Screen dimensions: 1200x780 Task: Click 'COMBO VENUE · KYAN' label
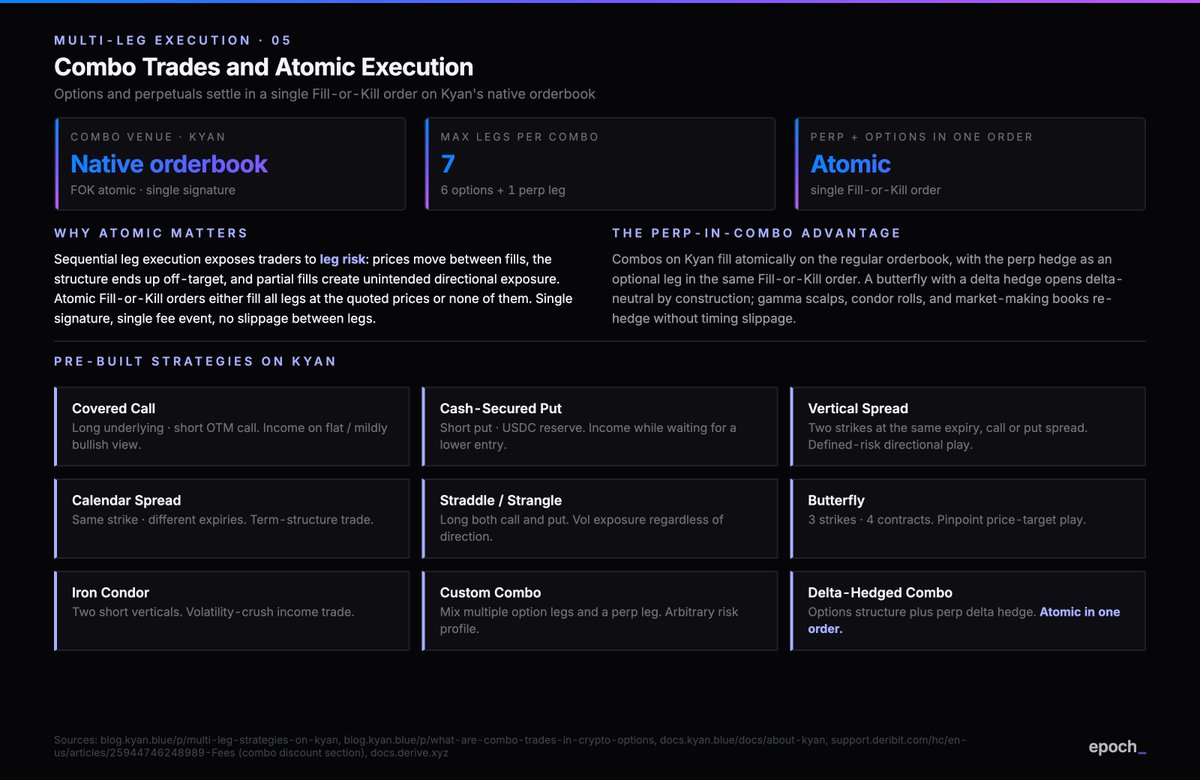[x=148, y=137]
